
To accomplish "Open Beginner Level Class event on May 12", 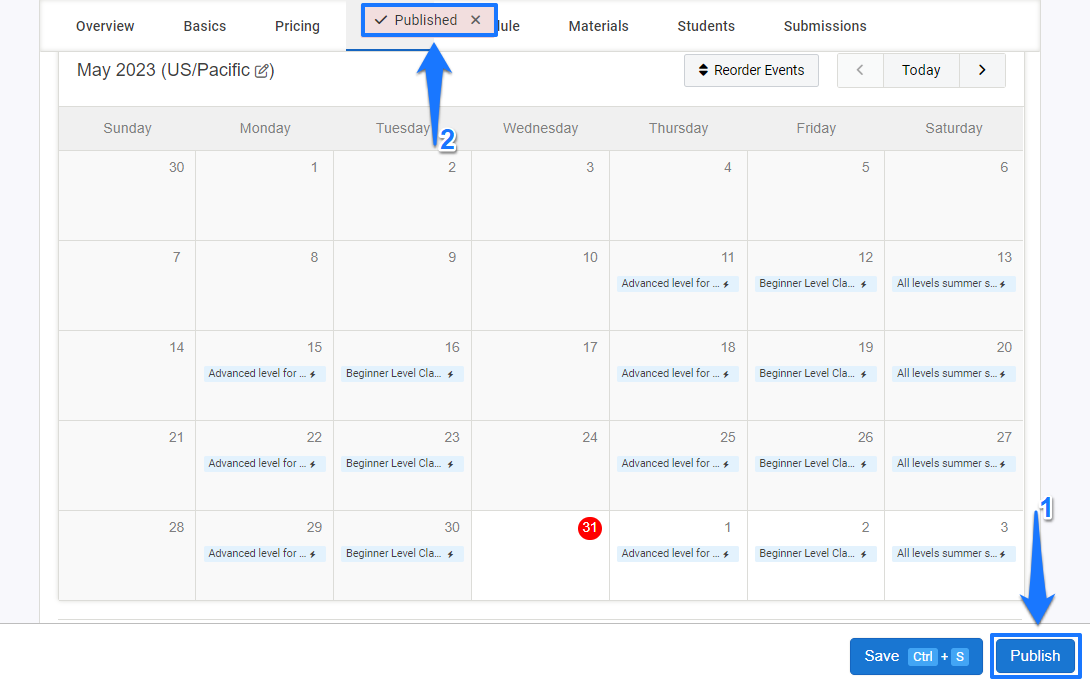I will (x=815, y=284).
